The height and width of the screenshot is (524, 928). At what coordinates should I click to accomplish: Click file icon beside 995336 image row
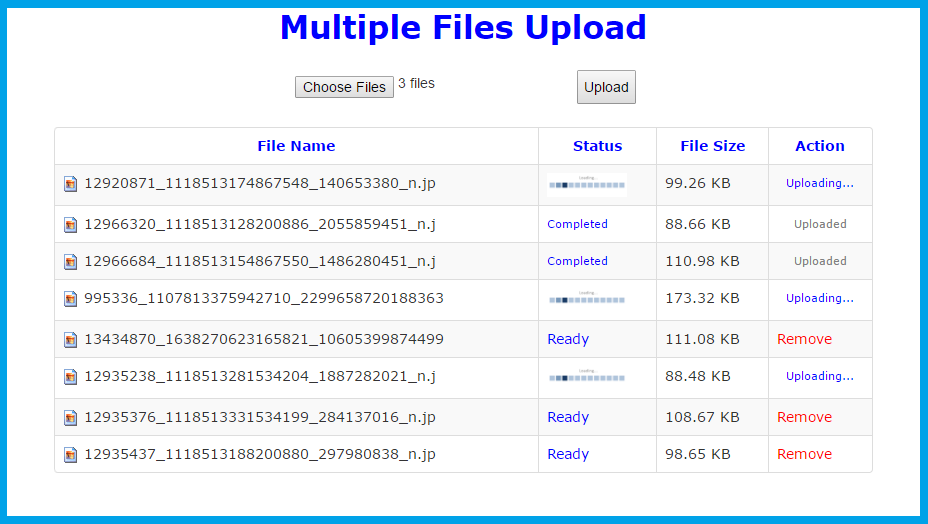coord(71,299)
